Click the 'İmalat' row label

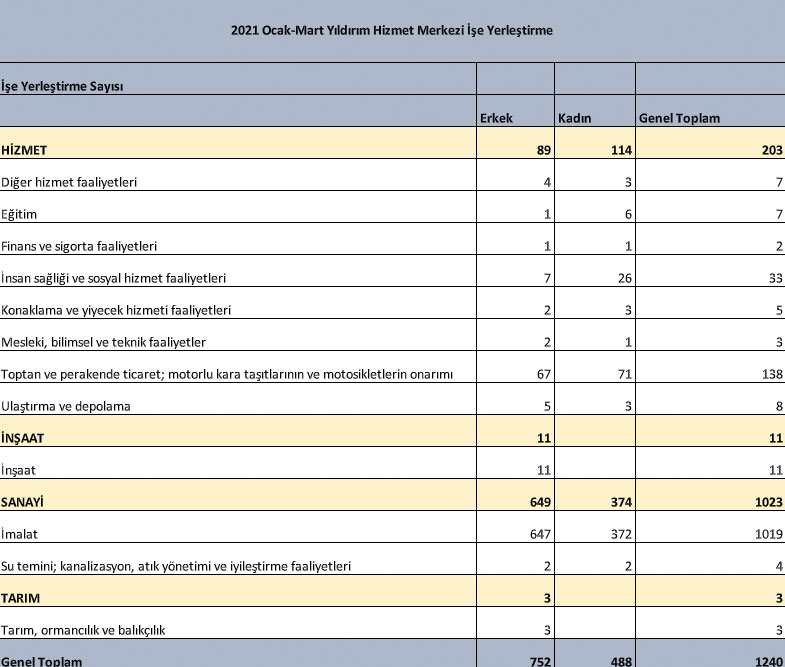click(x=20, y=534)
